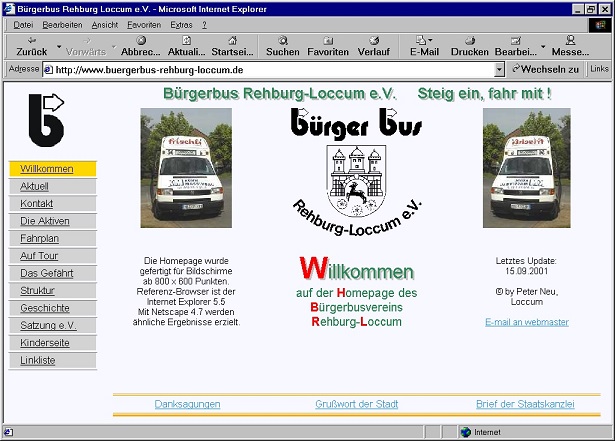Click the right bus photo
Viewport: 615px width, 441px height.
(x=527, y=168)
